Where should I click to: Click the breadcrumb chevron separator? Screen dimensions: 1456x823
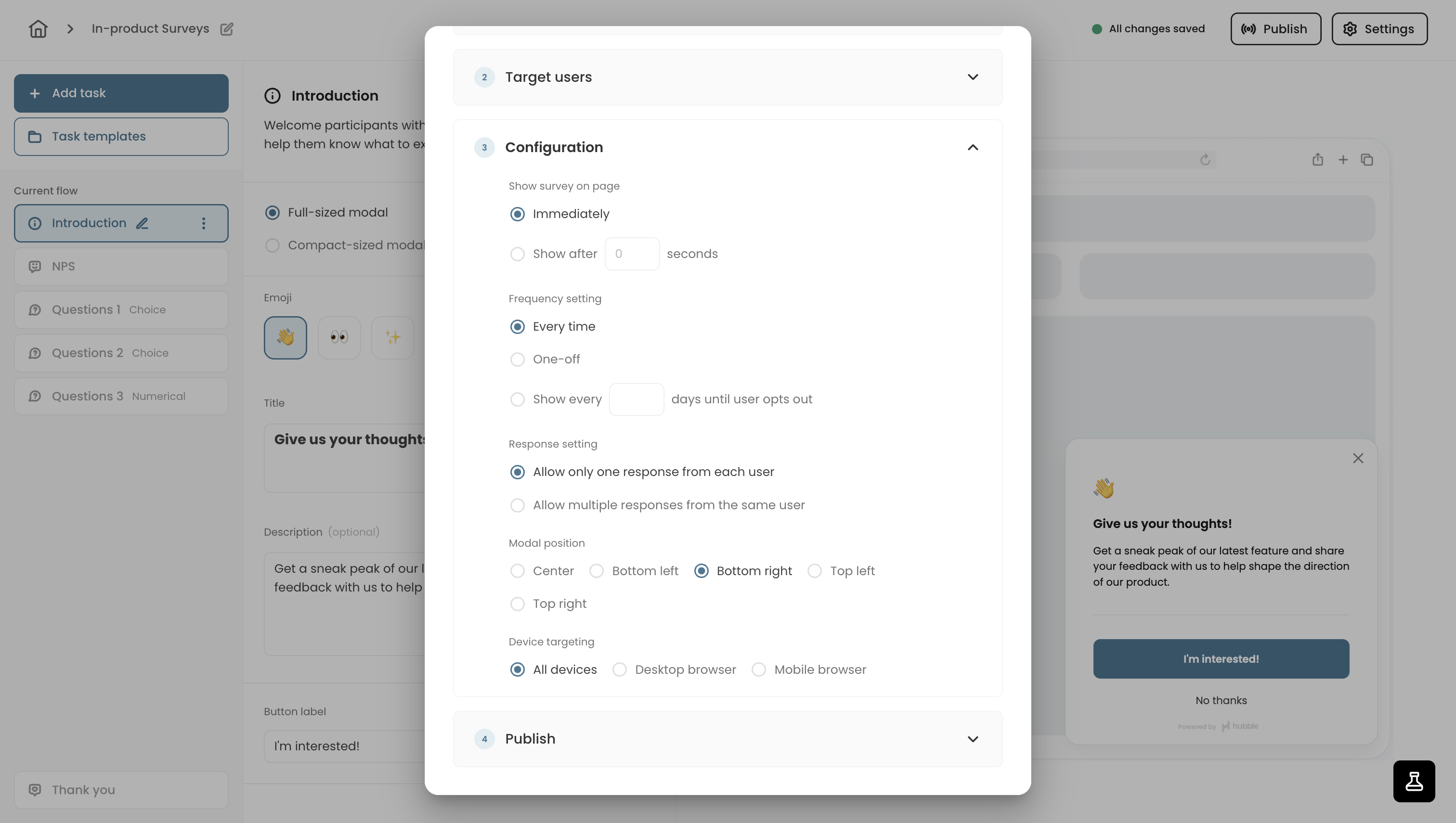(x=70, y=29)
